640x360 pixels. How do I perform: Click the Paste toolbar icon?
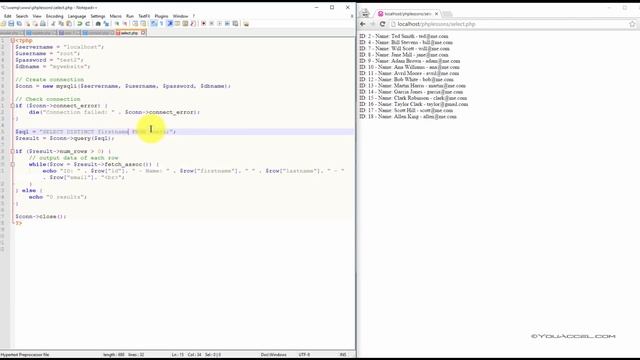coord(69,24)
